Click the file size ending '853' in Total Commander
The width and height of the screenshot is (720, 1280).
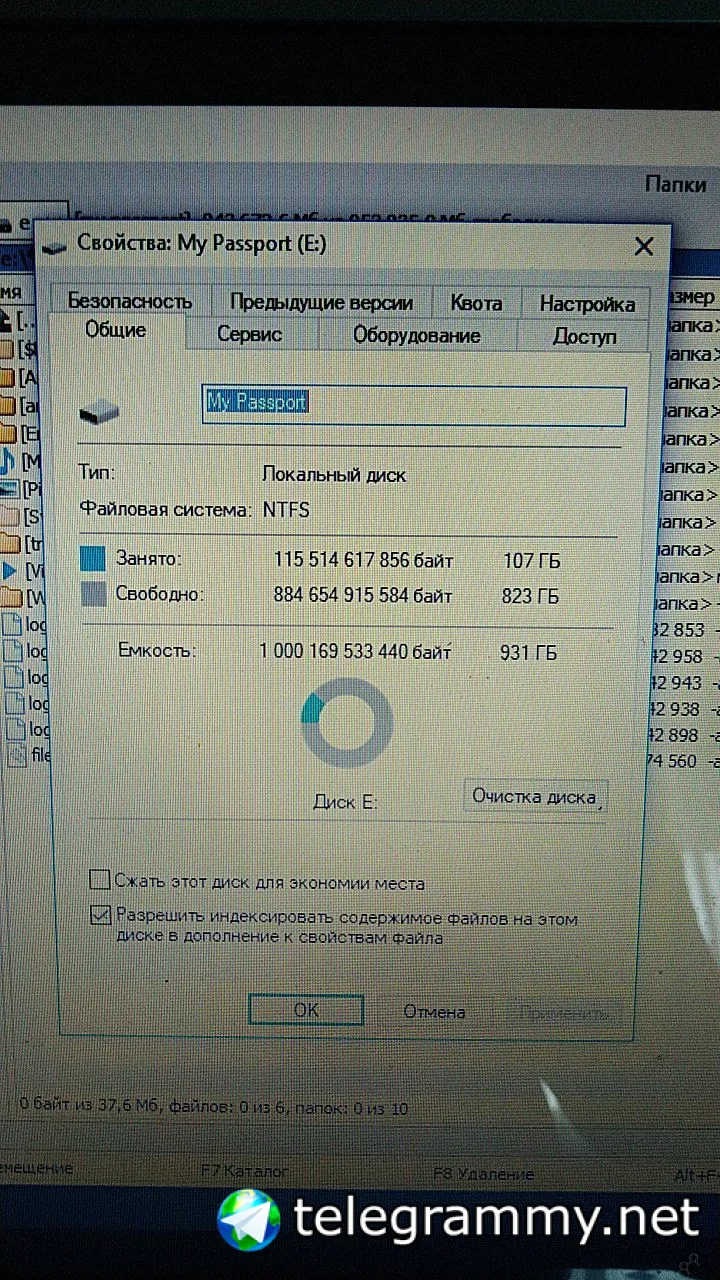tap(678, 630)
